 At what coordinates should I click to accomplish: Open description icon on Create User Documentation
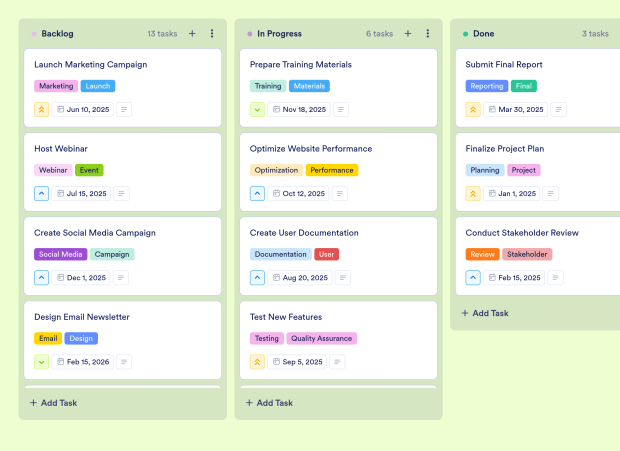343,278
